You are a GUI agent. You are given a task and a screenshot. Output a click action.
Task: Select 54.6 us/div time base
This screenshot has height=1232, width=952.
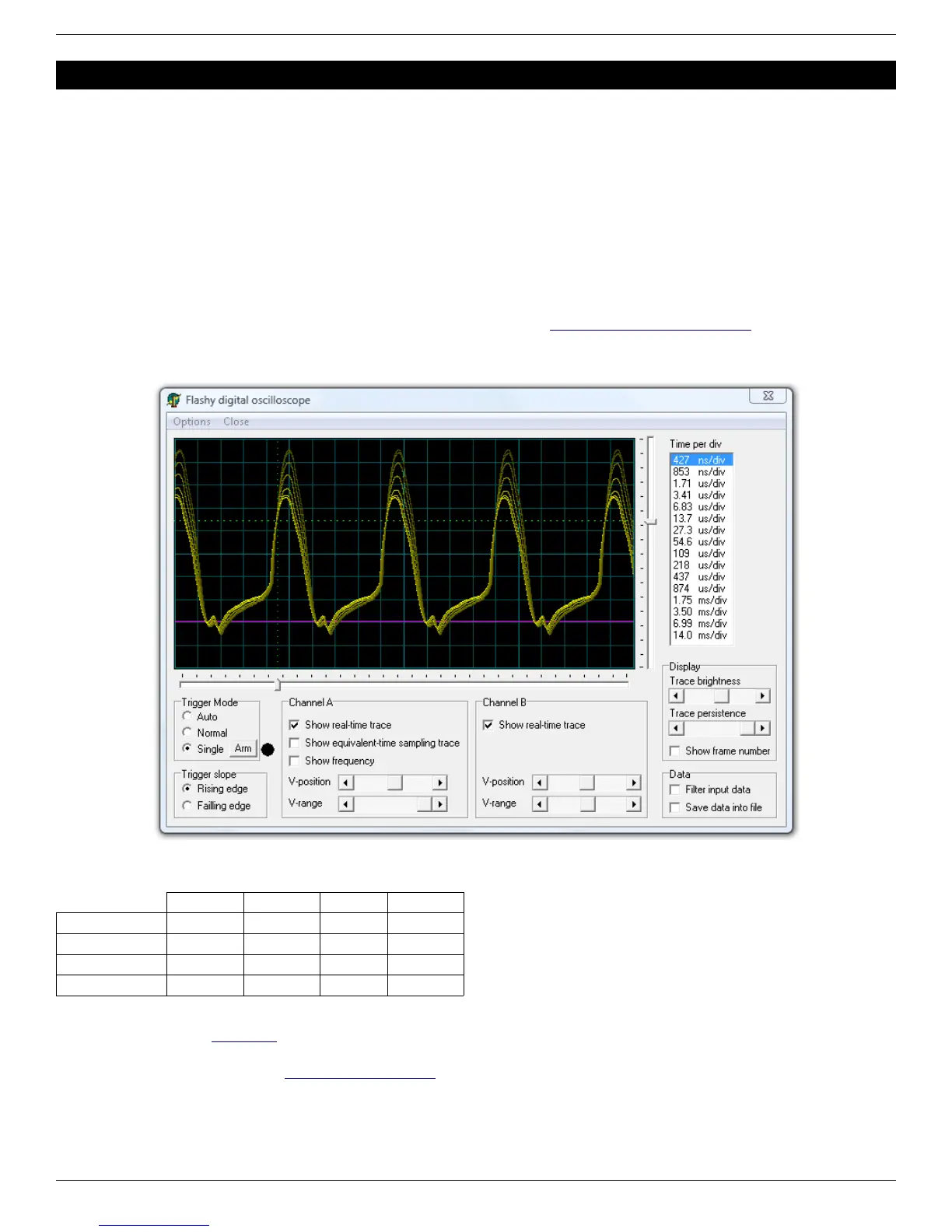pos(702,541)
